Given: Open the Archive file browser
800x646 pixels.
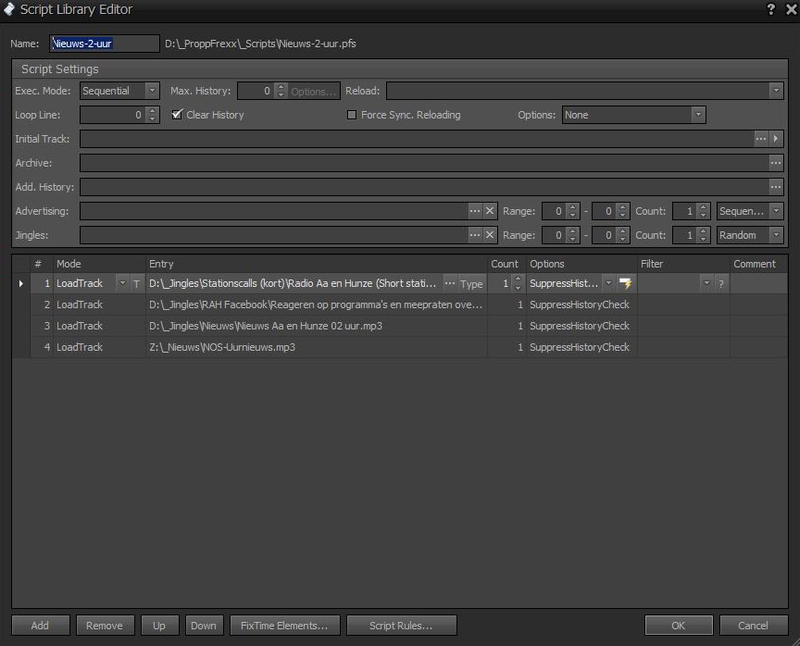Looking at the screenshot, I should (775, 164).
